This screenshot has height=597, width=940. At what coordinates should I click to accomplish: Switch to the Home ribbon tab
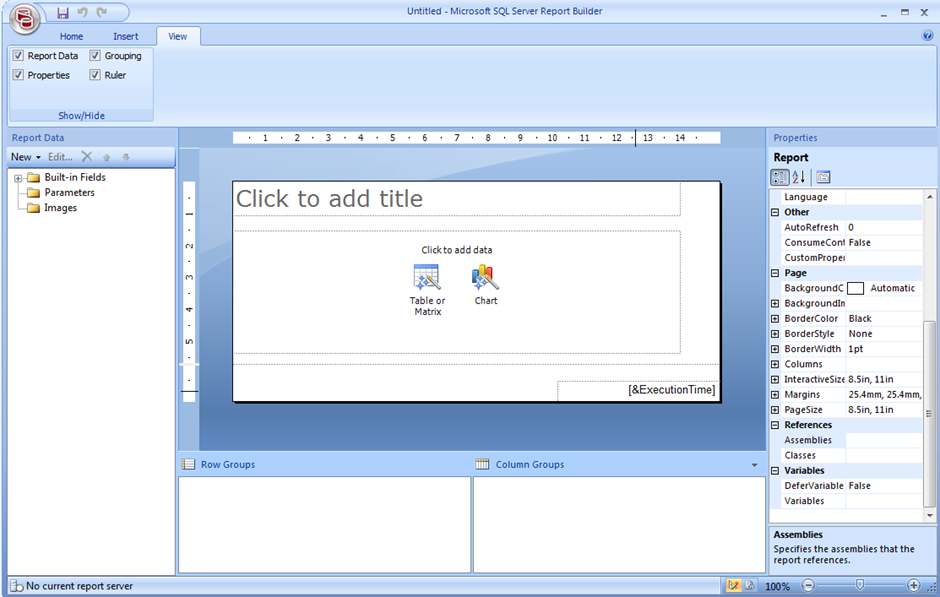coord(71,35)
